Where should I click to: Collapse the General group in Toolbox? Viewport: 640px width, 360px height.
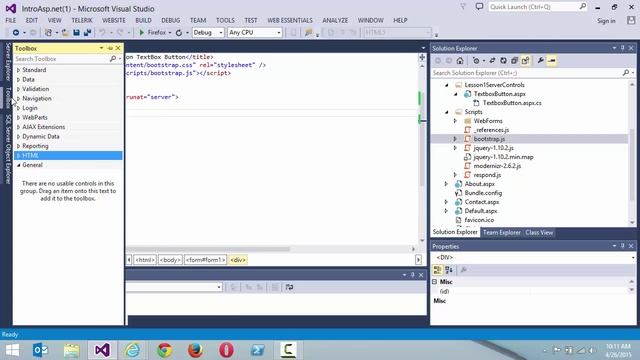[x=18, y=165]
